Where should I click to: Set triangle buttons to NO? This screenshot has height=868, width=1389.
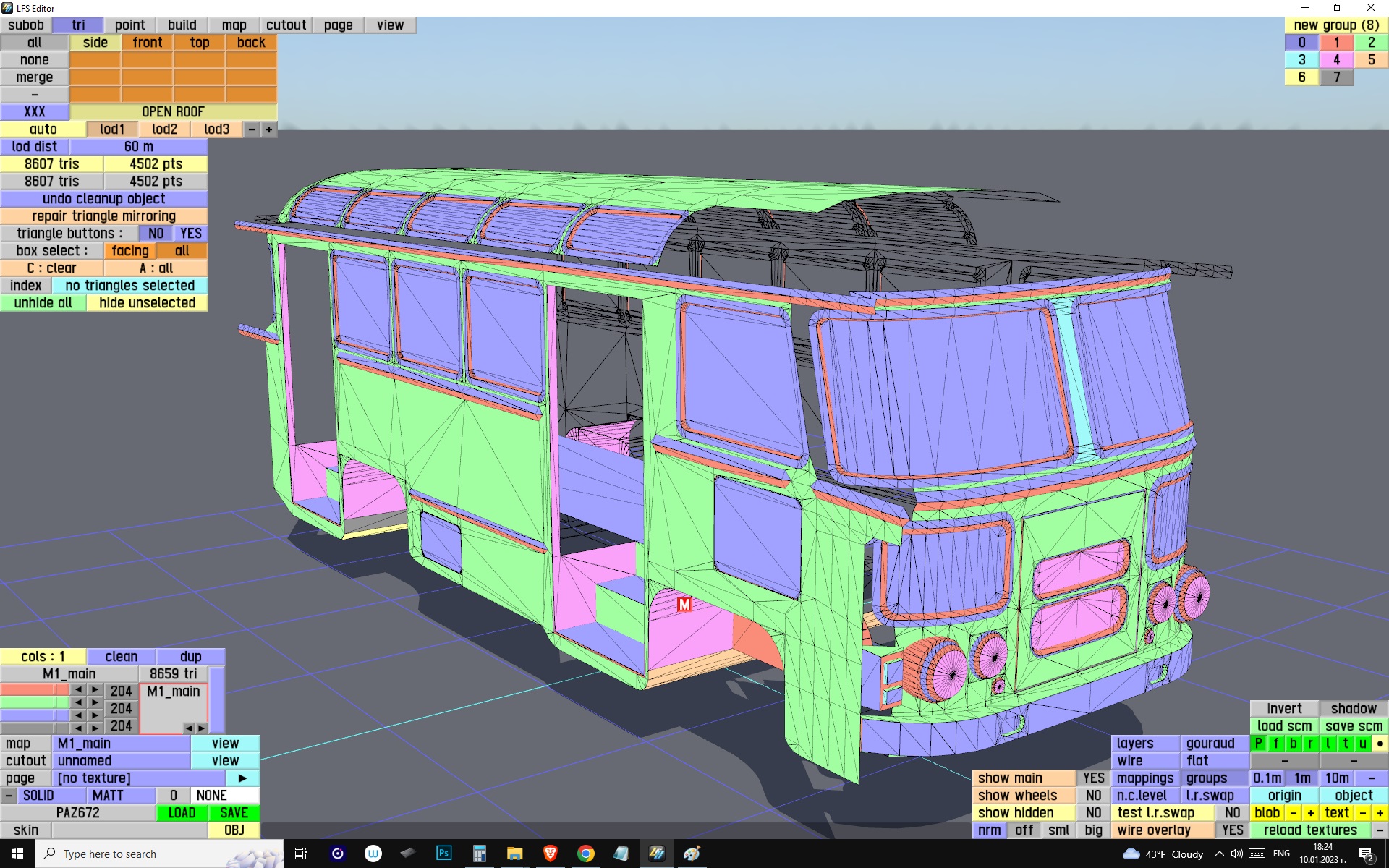point(156,234)
